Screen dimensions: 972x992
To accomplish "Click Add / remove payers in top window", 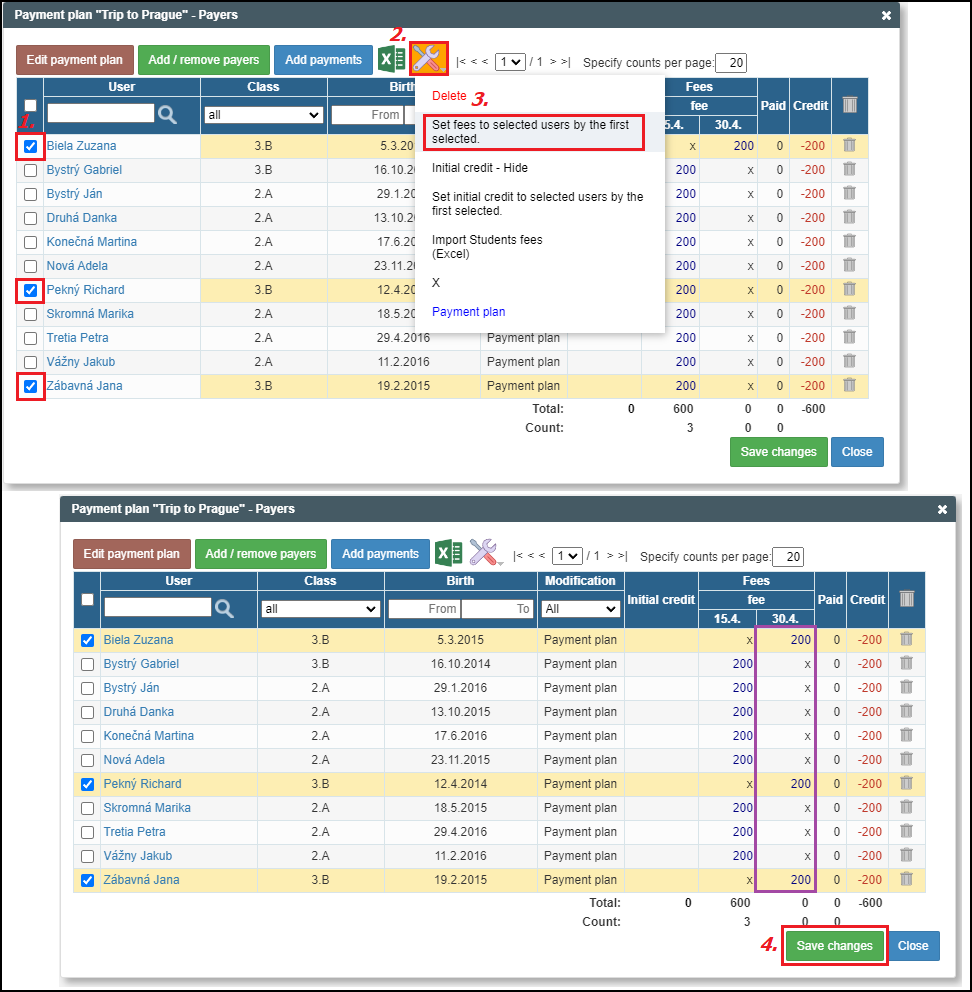I will [204, 60].
